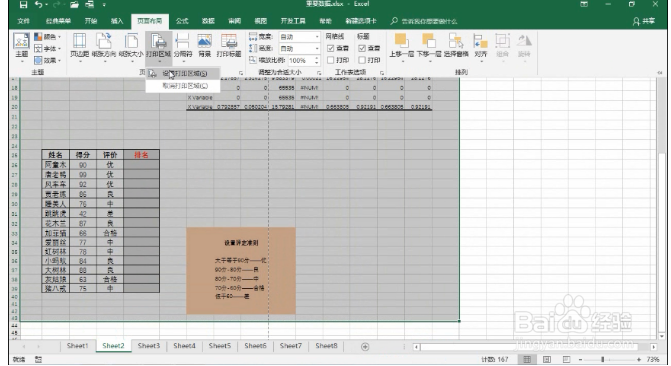Click the zoom slider handle

(603, 360)
